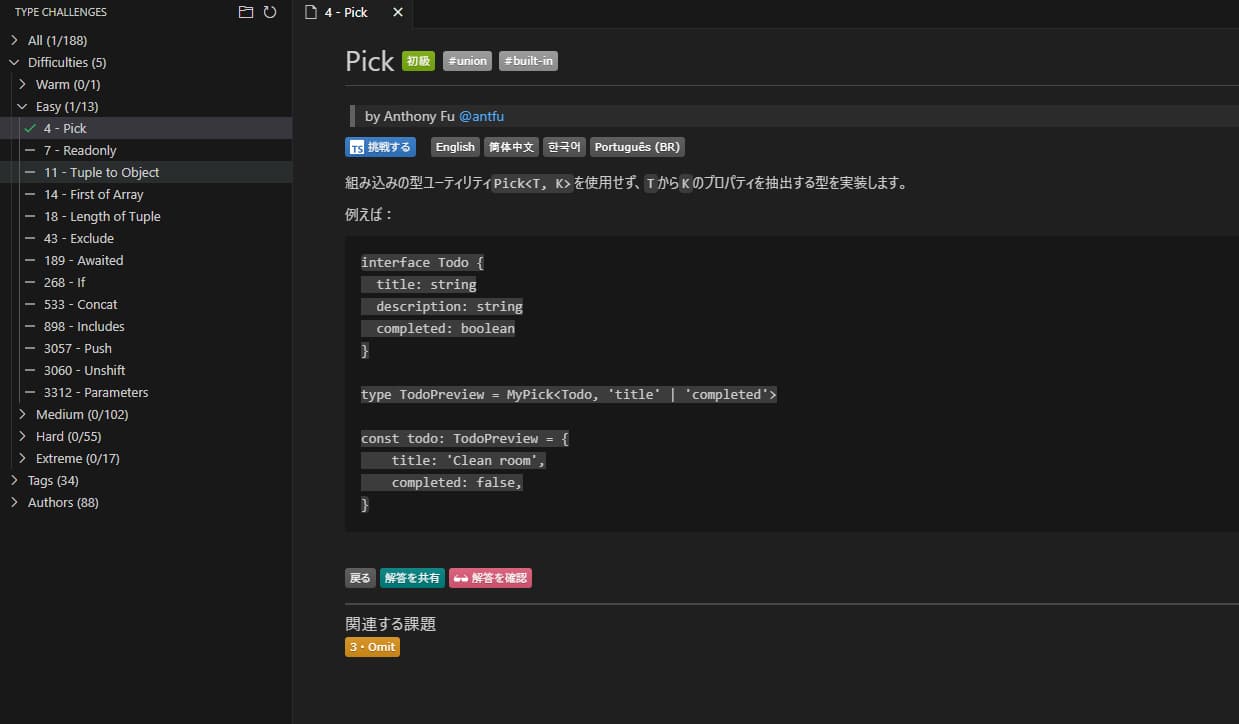Viewport: 1239px width, 724px height.
Task: Open challenge 11 - Tuple to Object
Action: point(146,172)
